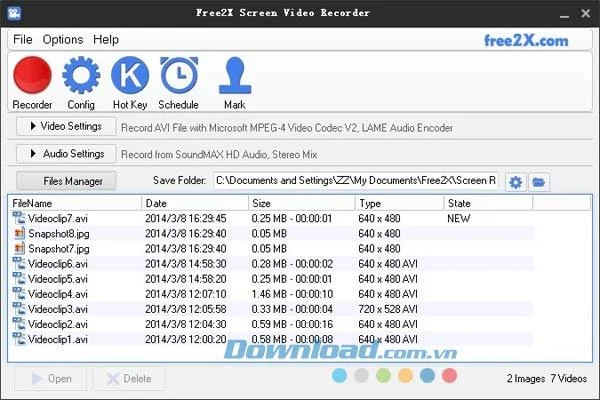Visit the free2X.com link
Image resolution: width=600 pixels, height=400 pixels.
point(526,41)
